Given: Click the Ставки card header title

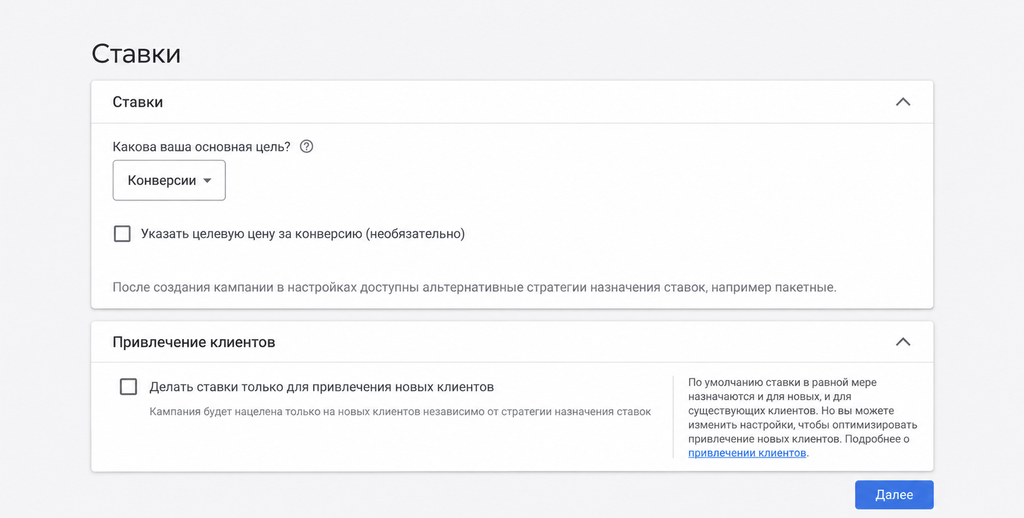Looking at the screenshot, I should [138, 102].
